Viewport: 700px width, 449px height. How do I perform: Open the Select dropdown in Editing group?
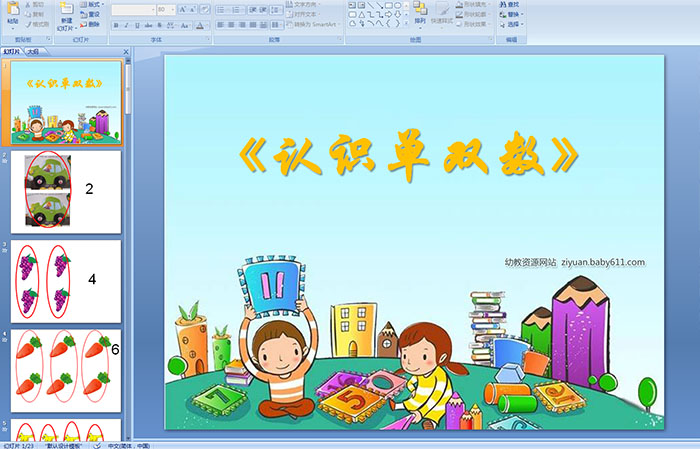click(512, 24)
